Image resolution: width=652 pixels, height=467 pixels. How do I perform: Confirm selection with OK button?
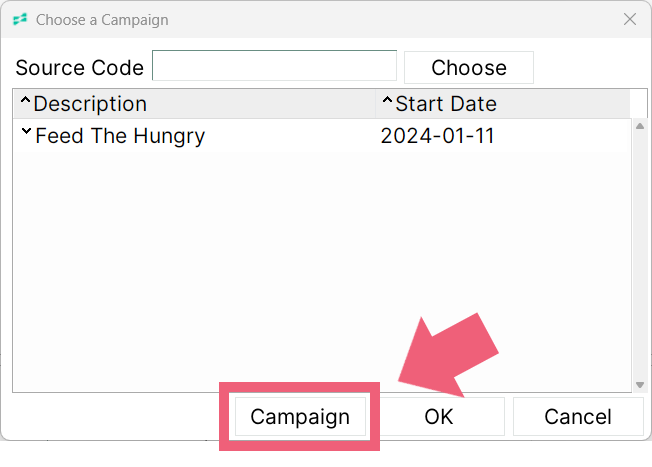pos(439,417)
